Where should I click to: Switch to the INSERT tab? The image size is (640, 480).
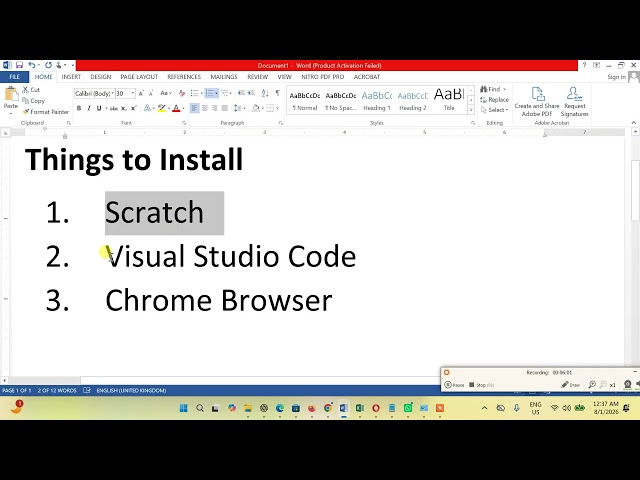click(x=71, y=77)
